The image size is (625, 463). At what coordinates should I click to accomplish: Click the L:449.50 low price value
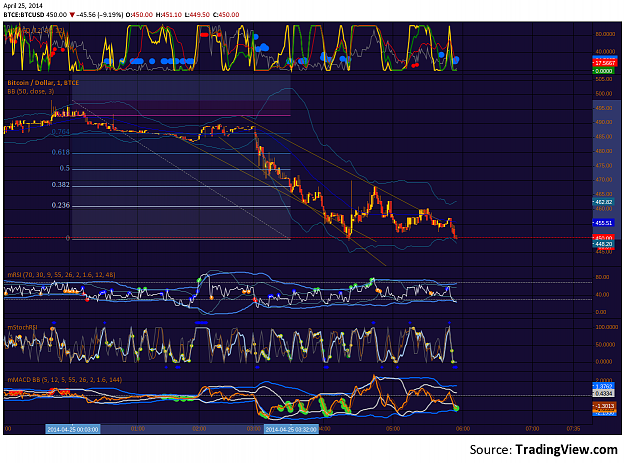[197, 15]
